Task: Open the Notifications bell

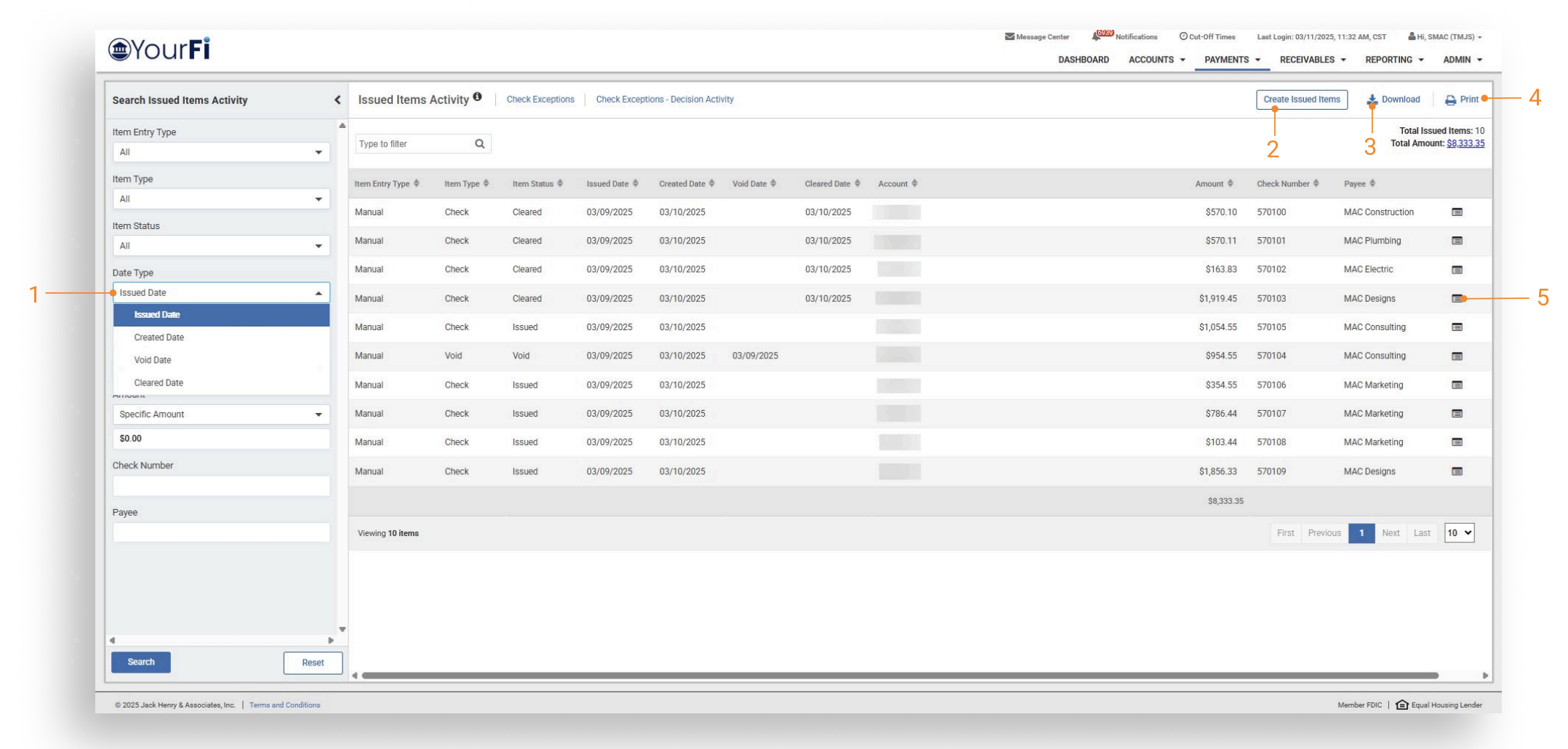Action: click(1096, 36)
